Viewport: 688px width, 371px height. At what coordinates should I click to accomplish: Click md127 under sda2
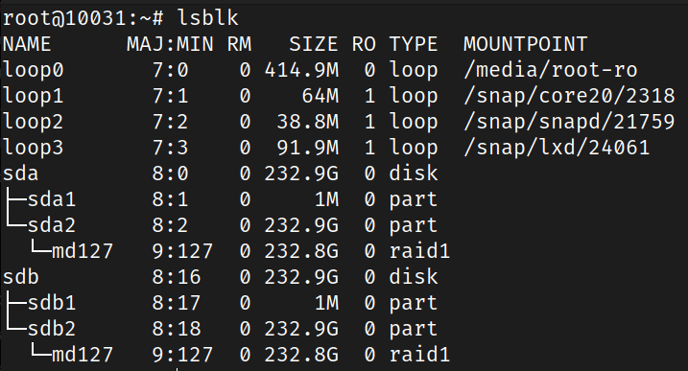click(x=83, y=251)
